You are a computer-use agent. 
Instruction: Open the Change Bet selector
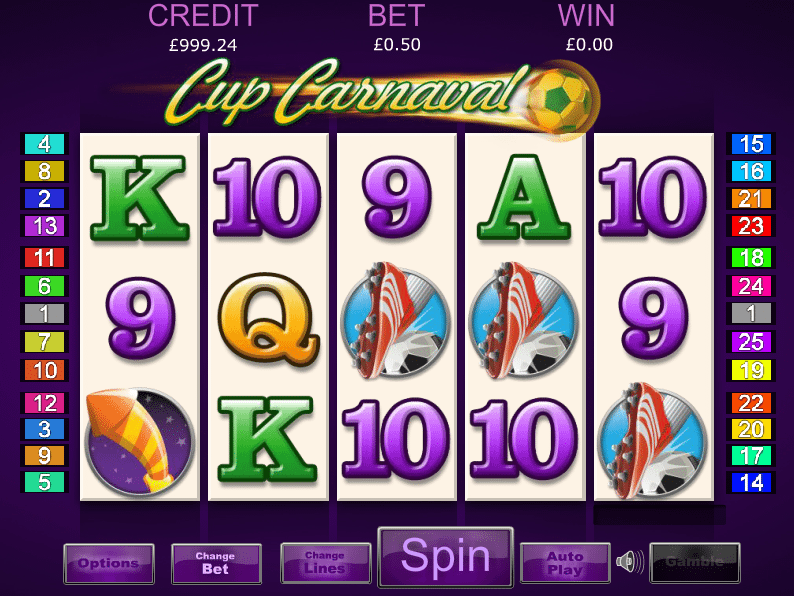(x=216, y=564)
